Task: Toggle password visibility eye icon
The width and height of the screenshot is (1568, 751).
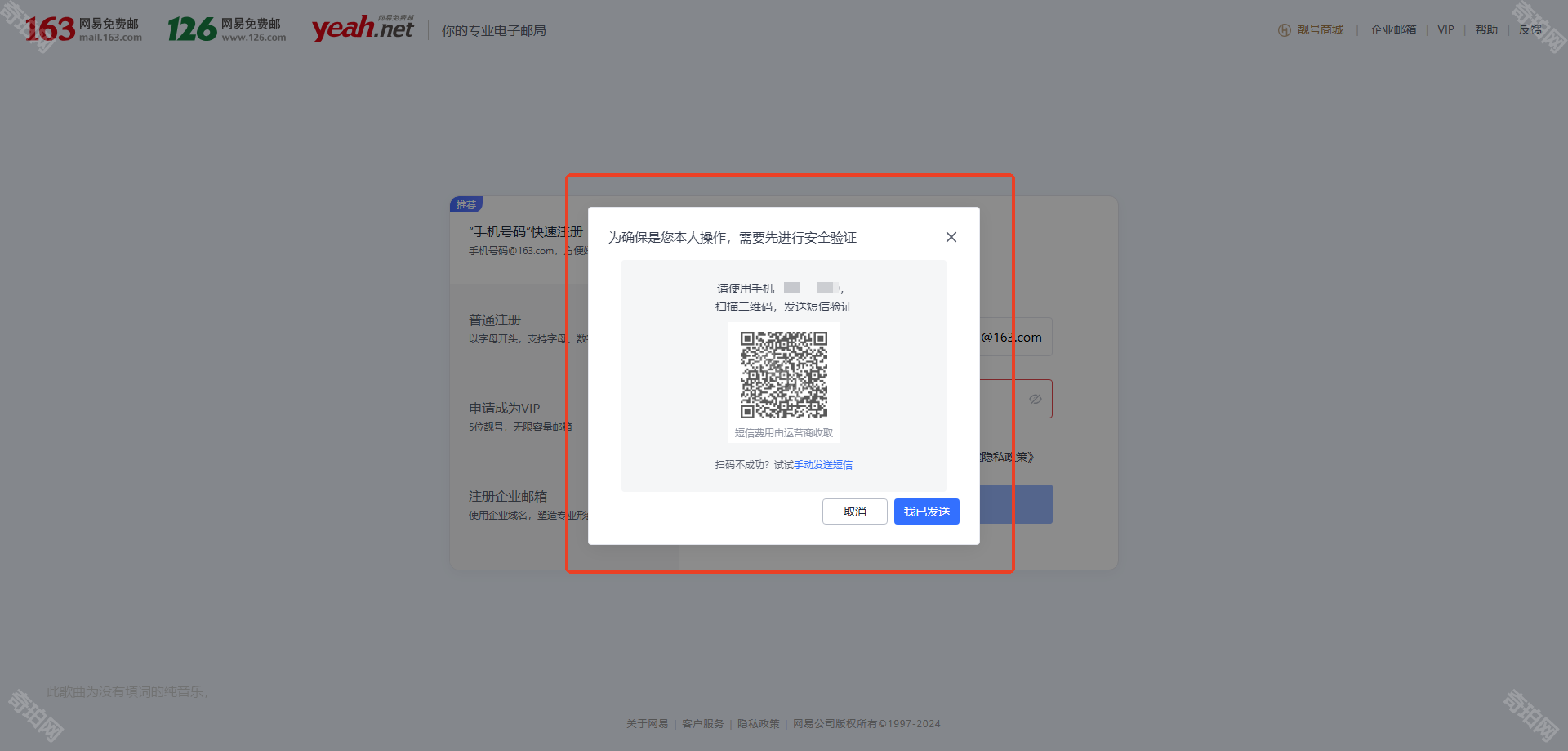Action: pos(1035,399)
